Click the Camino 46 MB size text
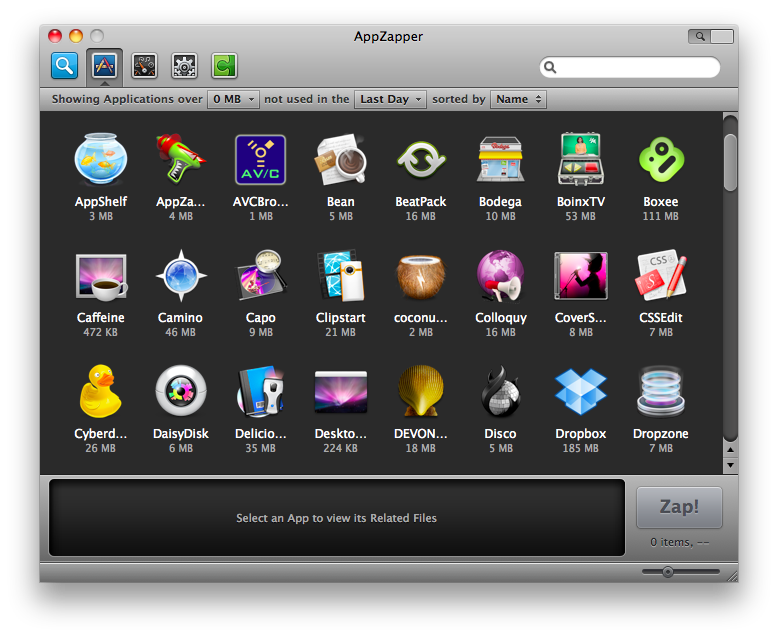Viewport: 778px width, 637px height. (x=180, y=332)
